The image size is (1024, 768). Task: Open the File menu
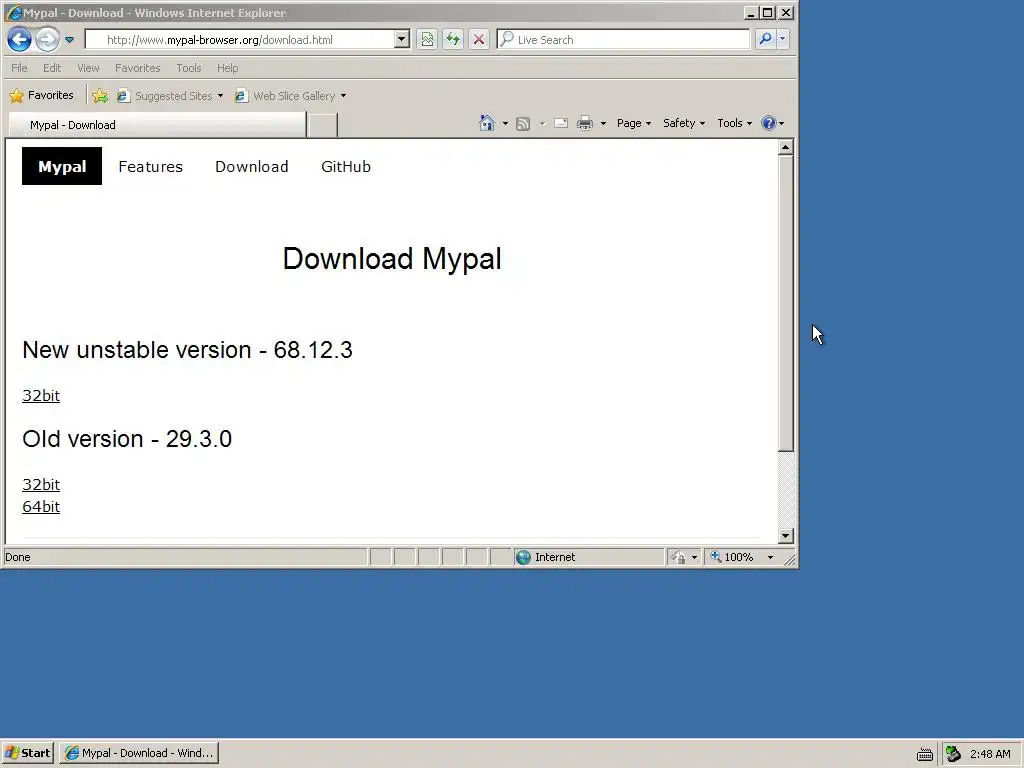click(19, 68)
